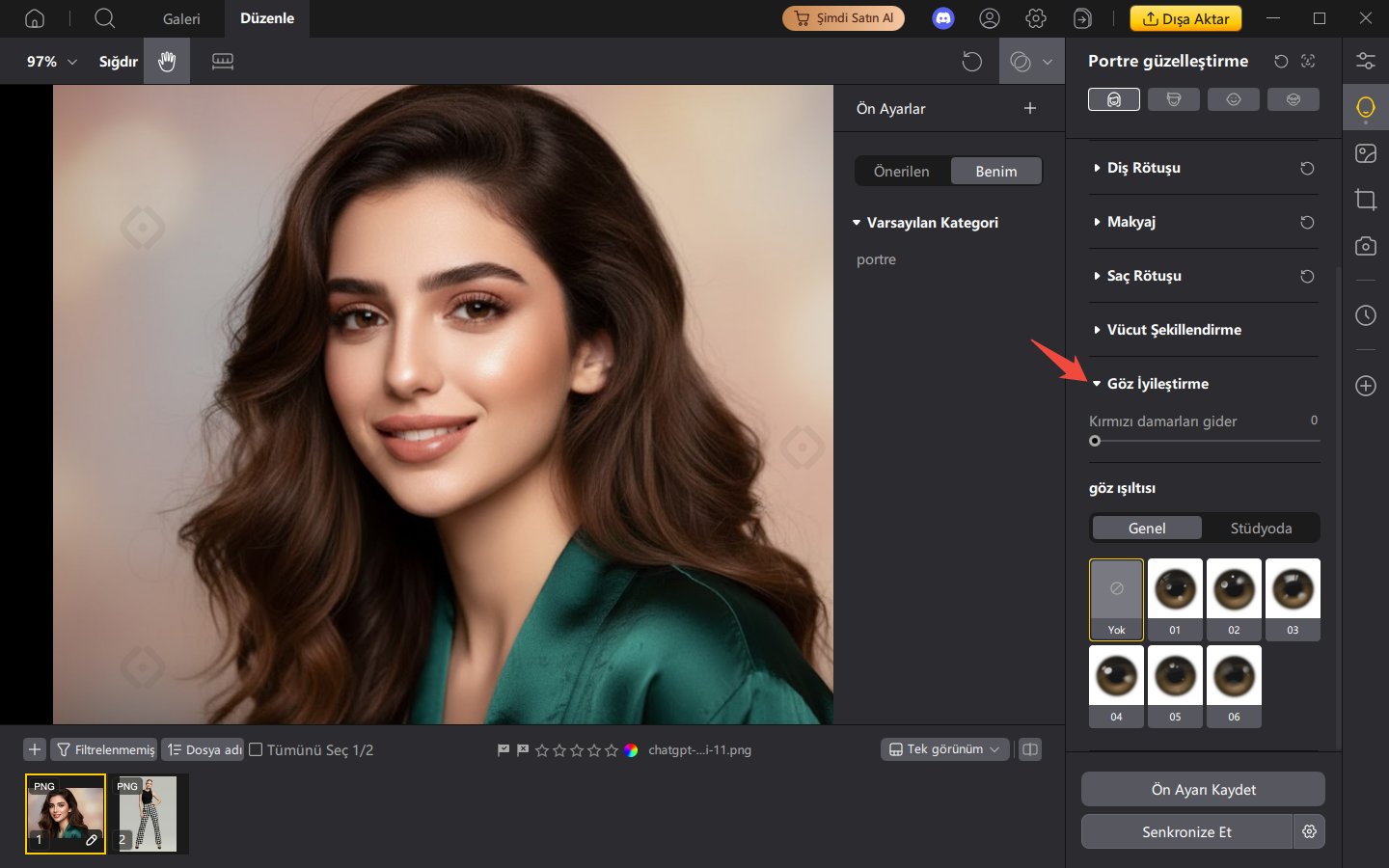The height and width of the screenshot is (868, 1389).
Task: Click the Dışa Aktar button
Action: click(x=1185, y=18)
